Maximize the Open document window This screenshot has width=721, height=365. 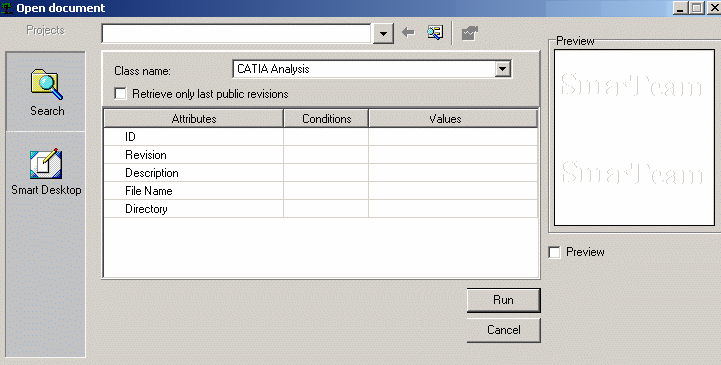tap(697, 8)
